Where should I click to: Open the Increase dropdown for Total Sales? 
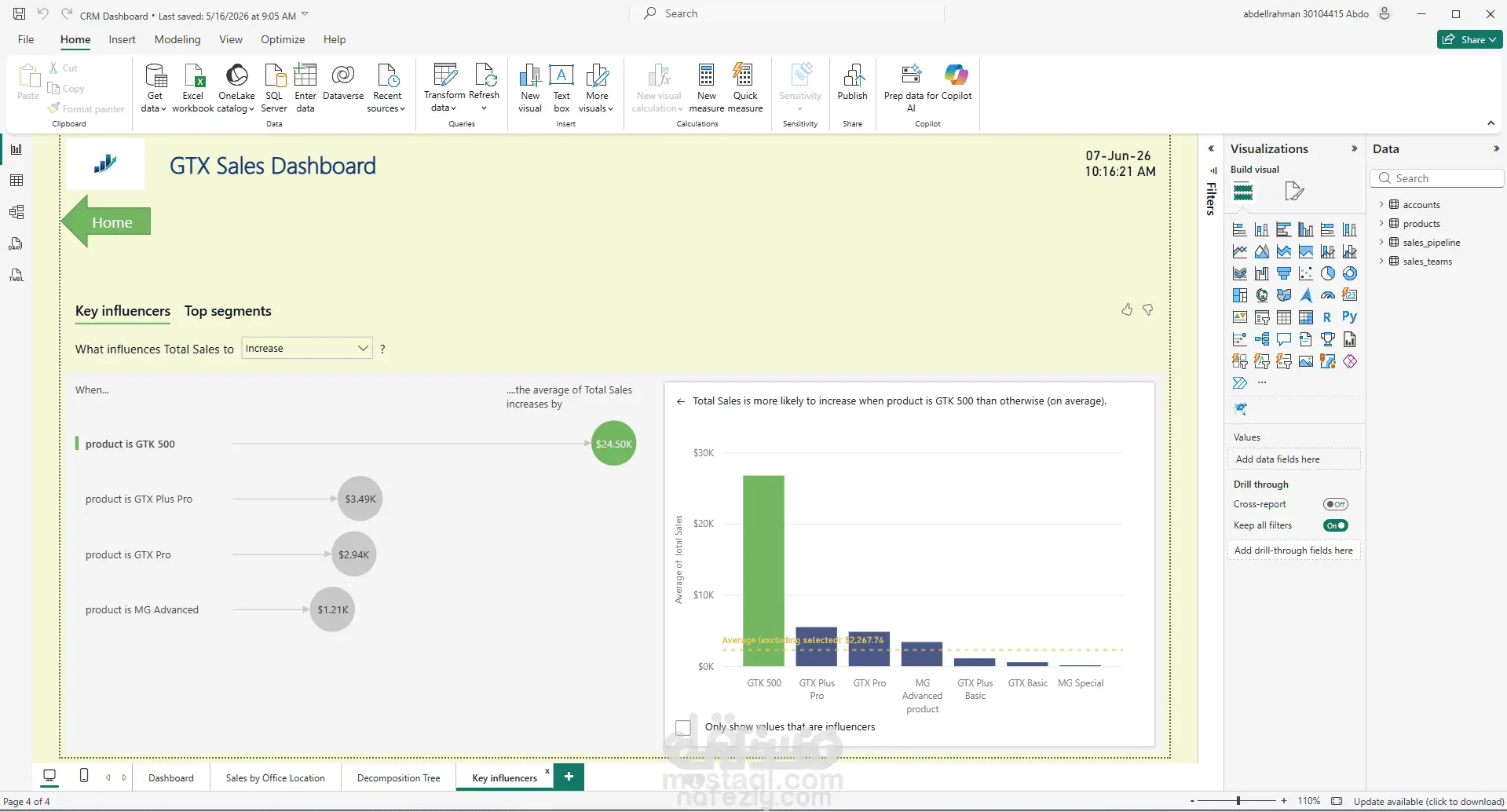point(306,348)
